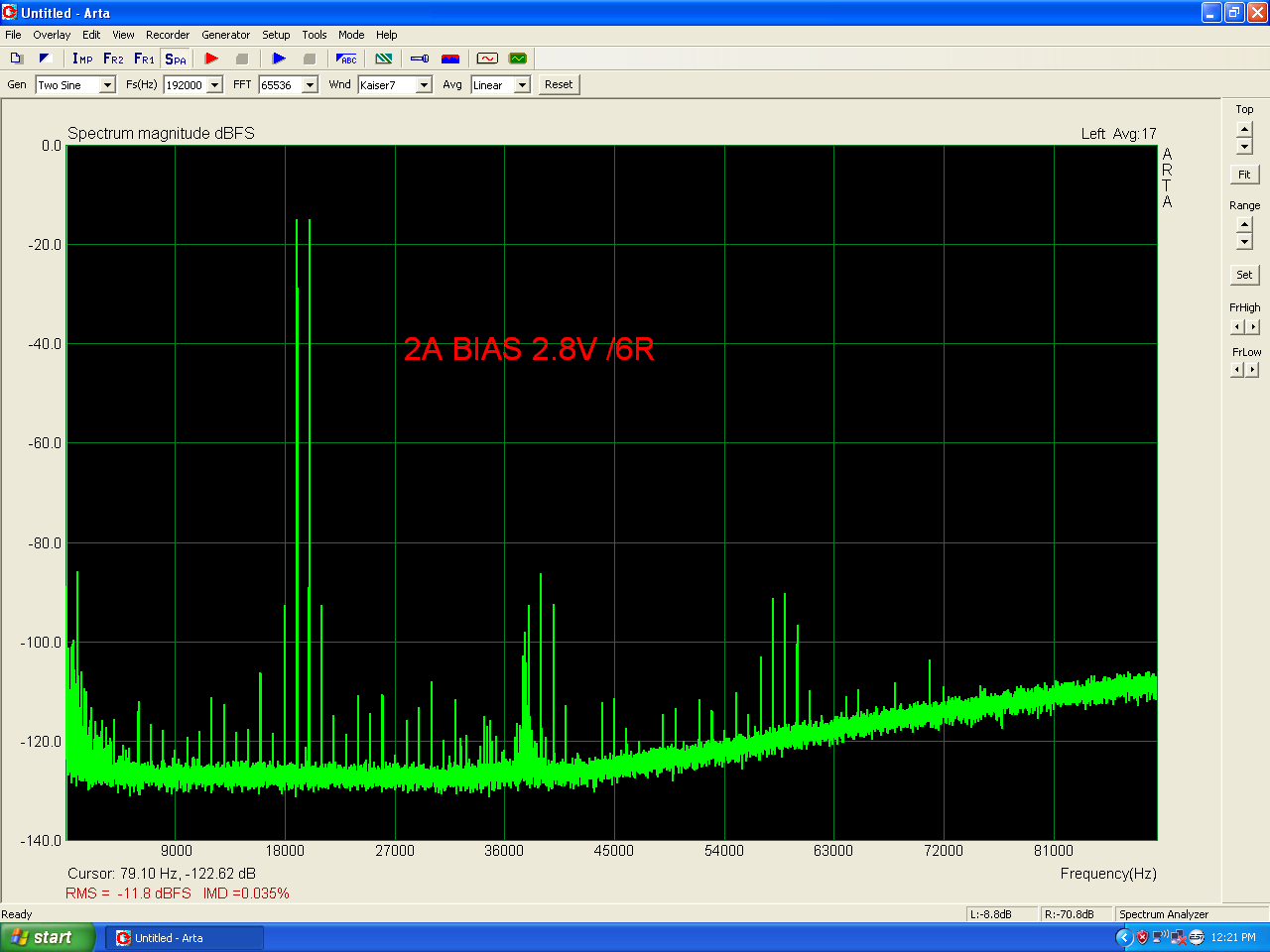Click the 'RMS = -11.8 dBFS' readout
Viewport: 1270px width, 952px height.
128,893
